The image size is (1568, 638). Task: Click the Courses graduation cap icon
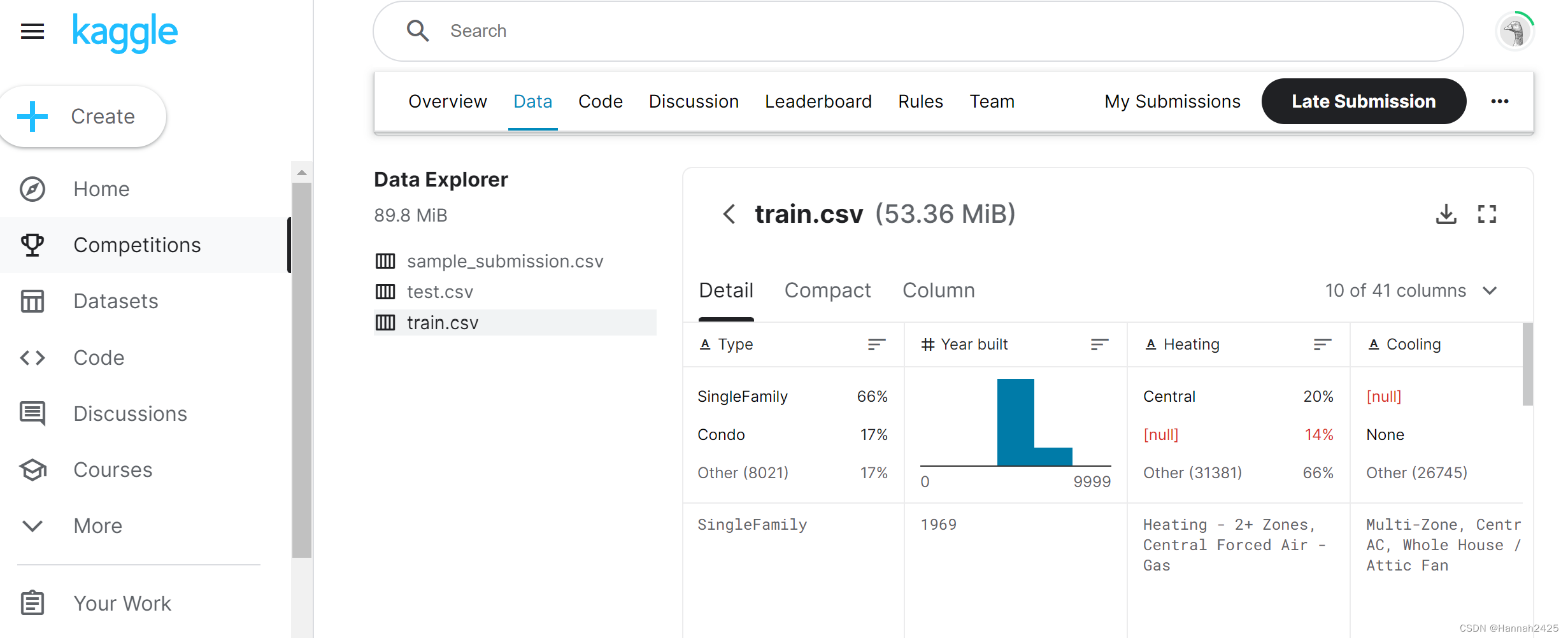[x=32, y=470]
